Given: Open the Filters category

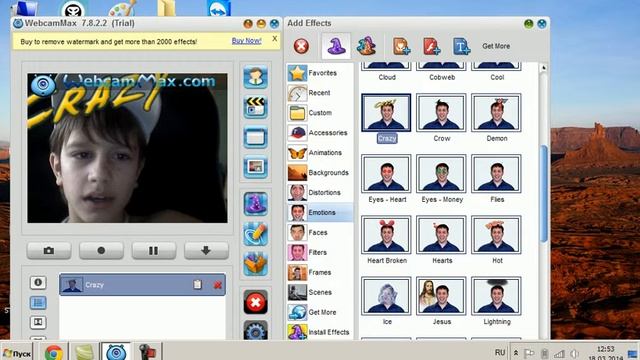Looking at the screenshot, I should click(x=320, y=253).
